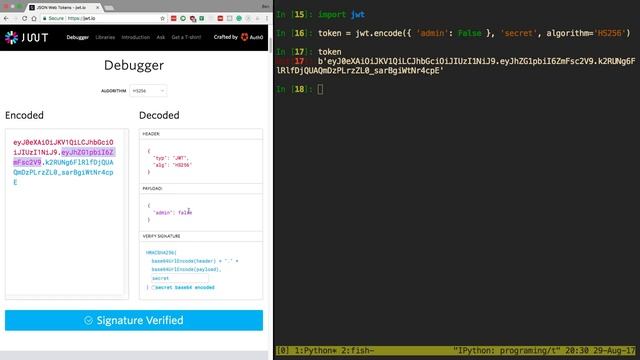Toggle the secret base64 encoded checkbox
The width and height of the screenshot is (640, 360).
(153, 288)
